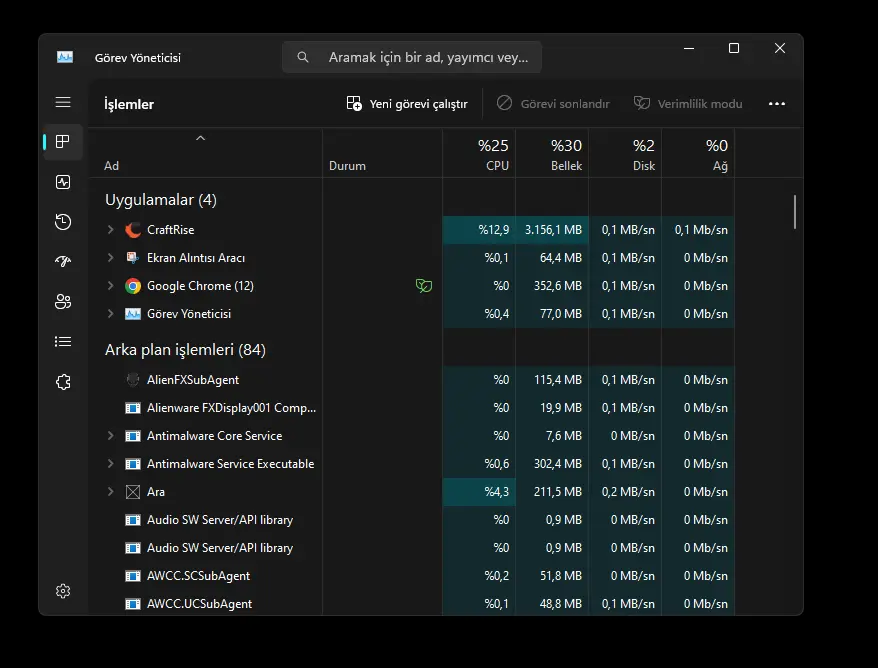Open the hamburger navigation menu
Screen dimensions: 878x668
tap(63, 102)
